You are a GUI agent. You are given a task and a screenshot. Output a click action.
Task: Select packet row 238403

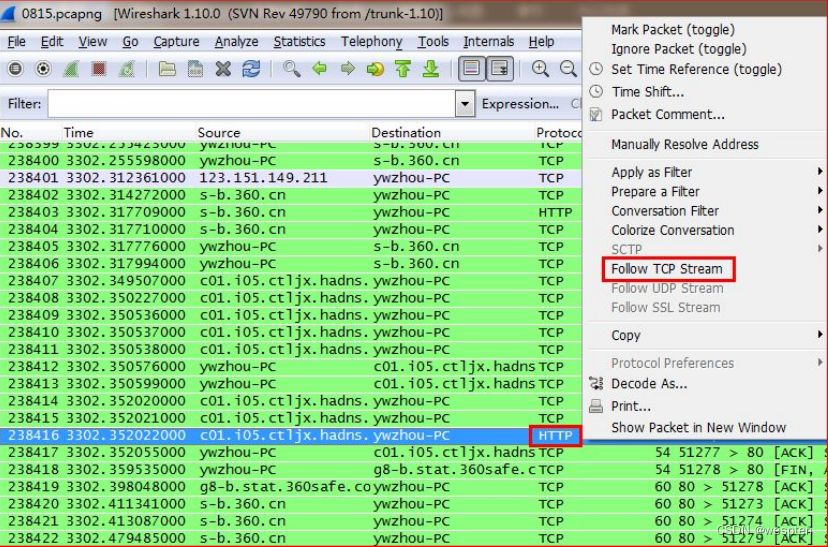(290, 212)
